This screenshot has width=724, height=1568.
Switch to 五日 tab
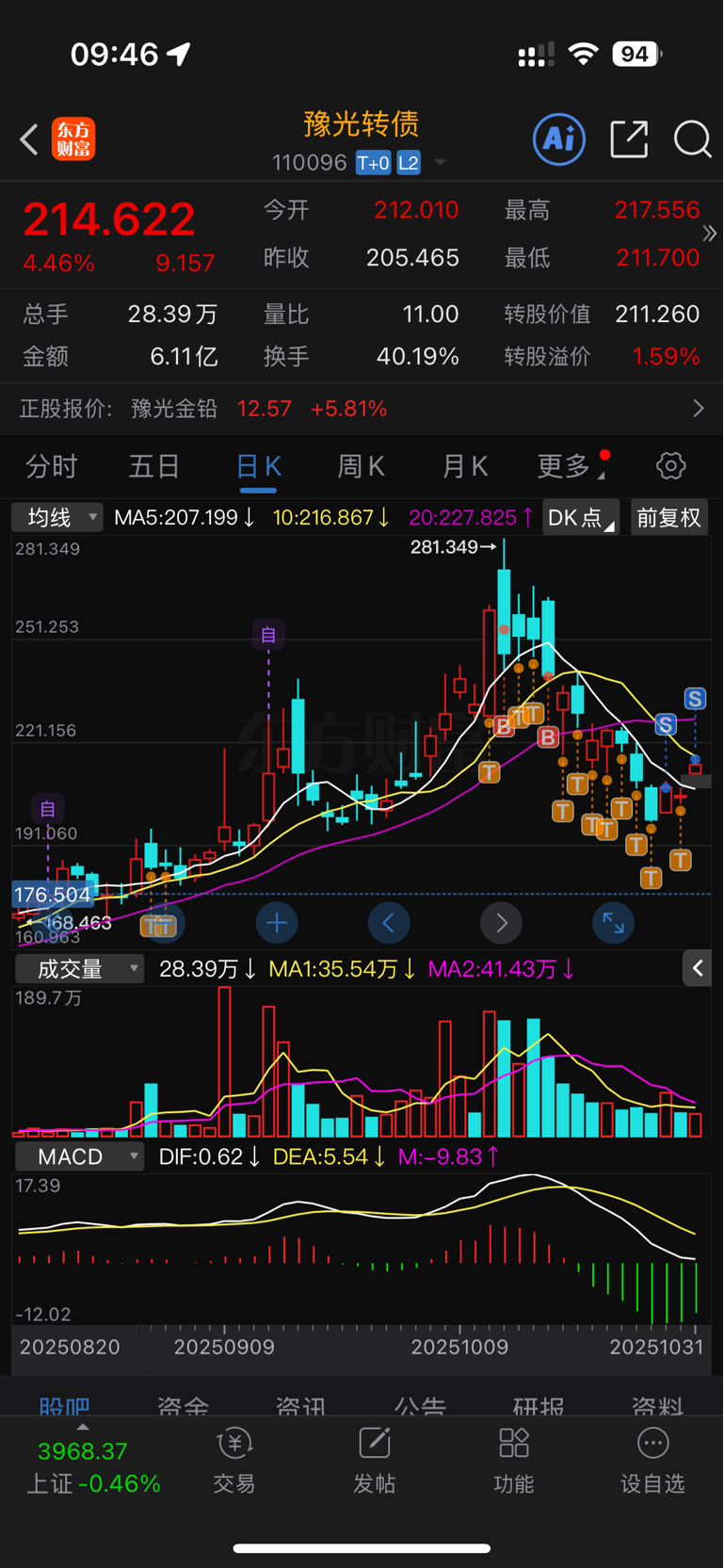pos(154,465)
